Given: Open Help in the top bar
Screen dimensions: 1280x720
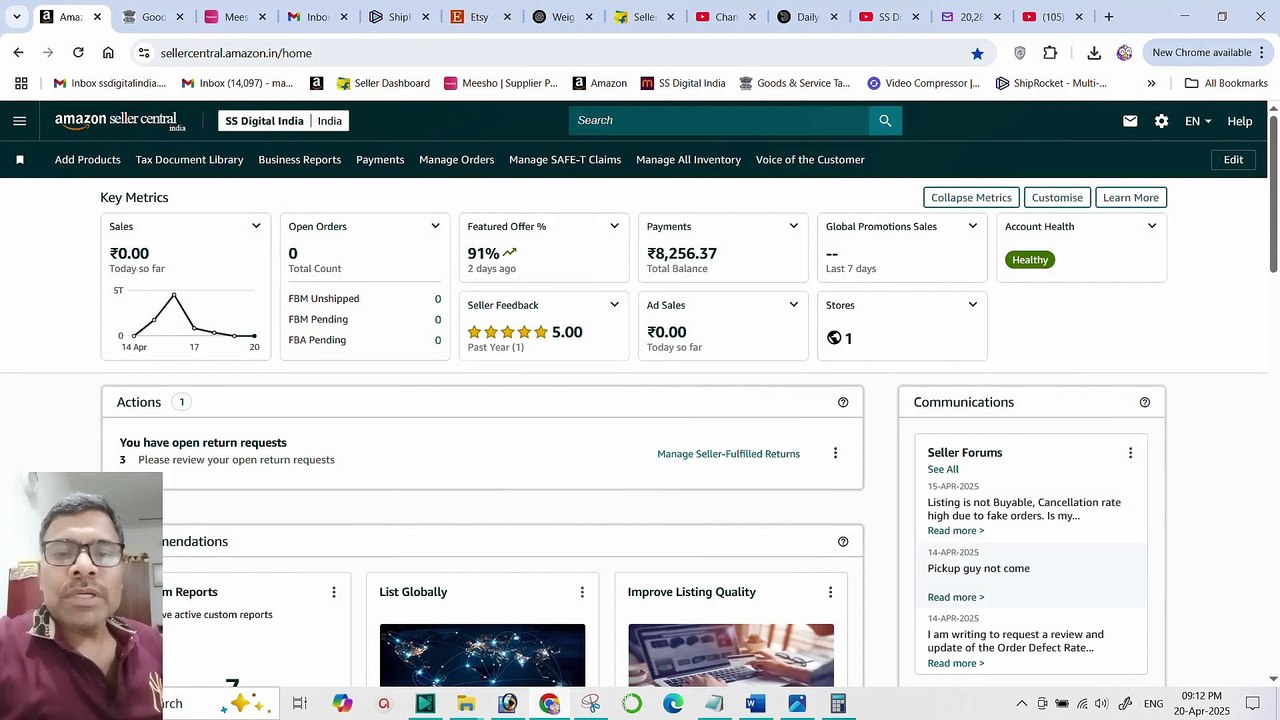Looking at the screenshot, I should coord(1239,121).
